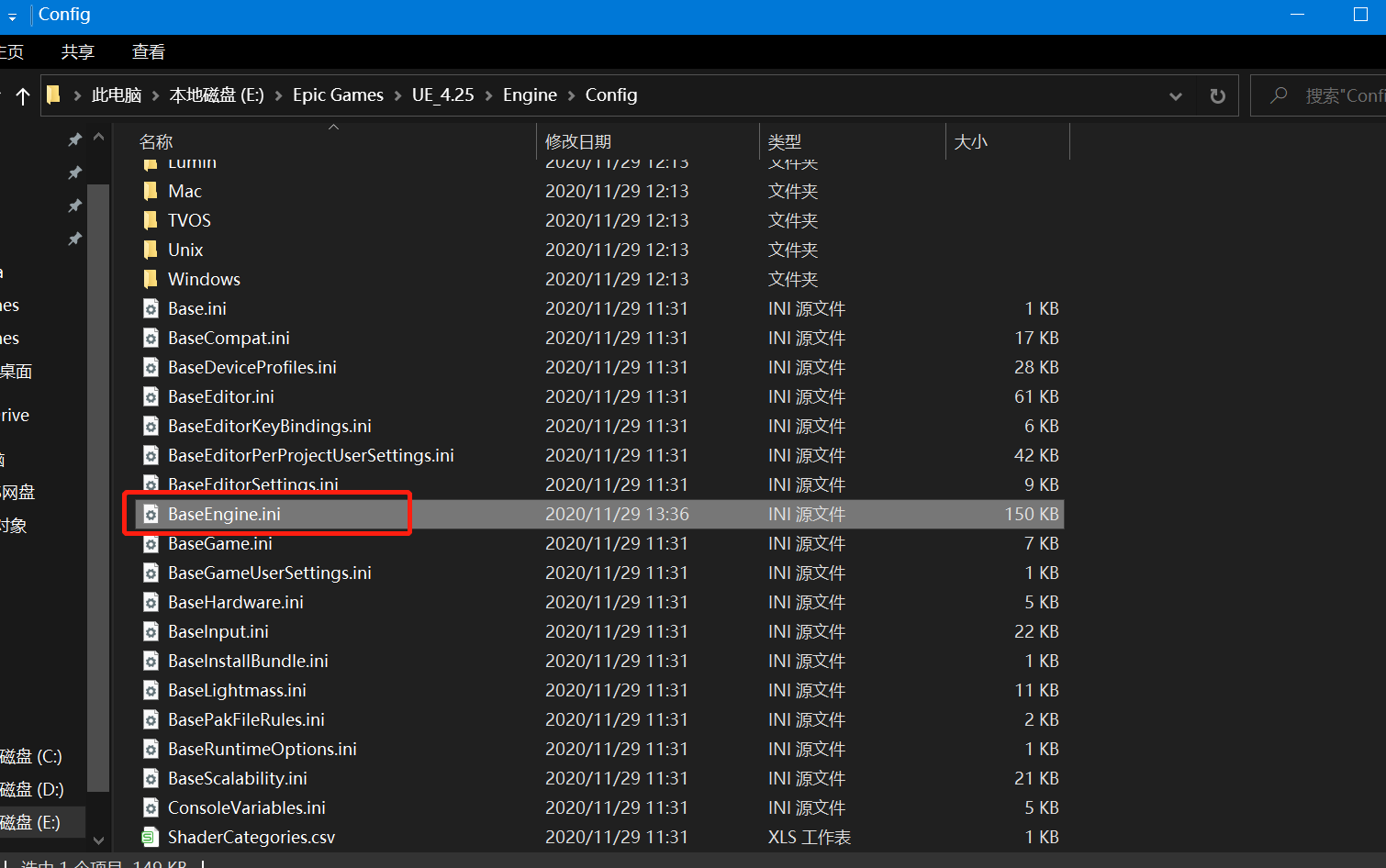Click the ShaderCategories.csv spreadsheet icon
The image size is (1386, 868).
click(151, 837)
